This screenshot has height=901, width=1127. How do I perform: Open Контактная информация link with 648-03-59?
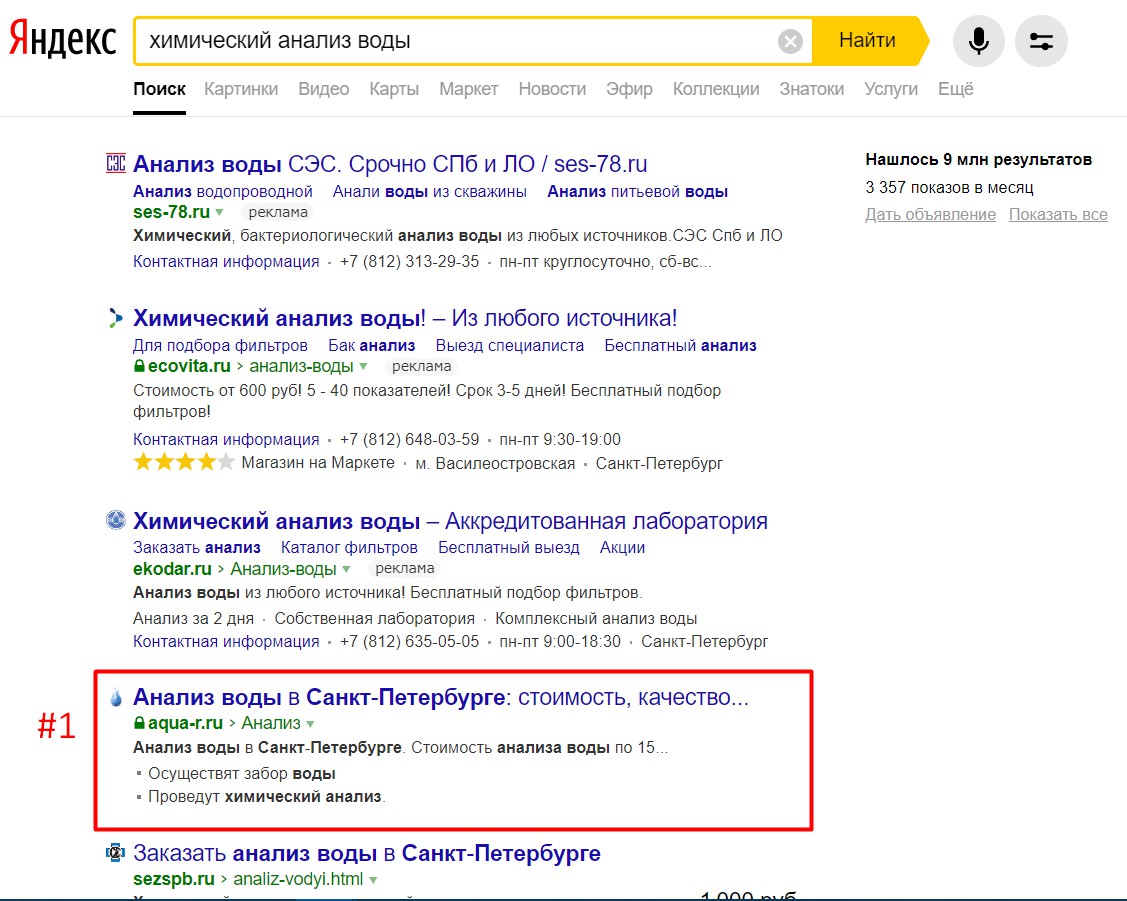(x=226, y=439)
